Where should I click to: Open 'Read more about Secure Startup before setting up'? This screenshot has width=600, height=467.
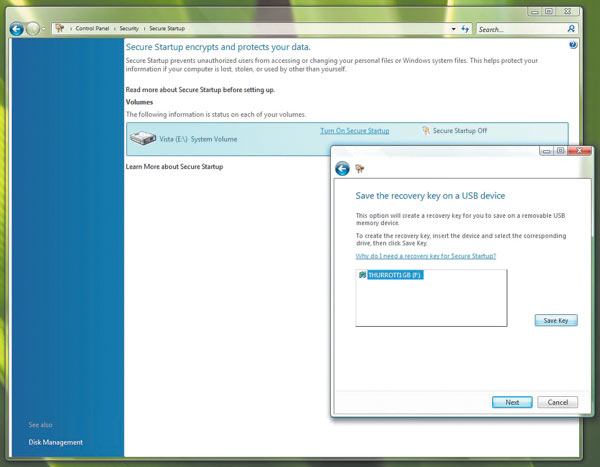click(200, 90)
